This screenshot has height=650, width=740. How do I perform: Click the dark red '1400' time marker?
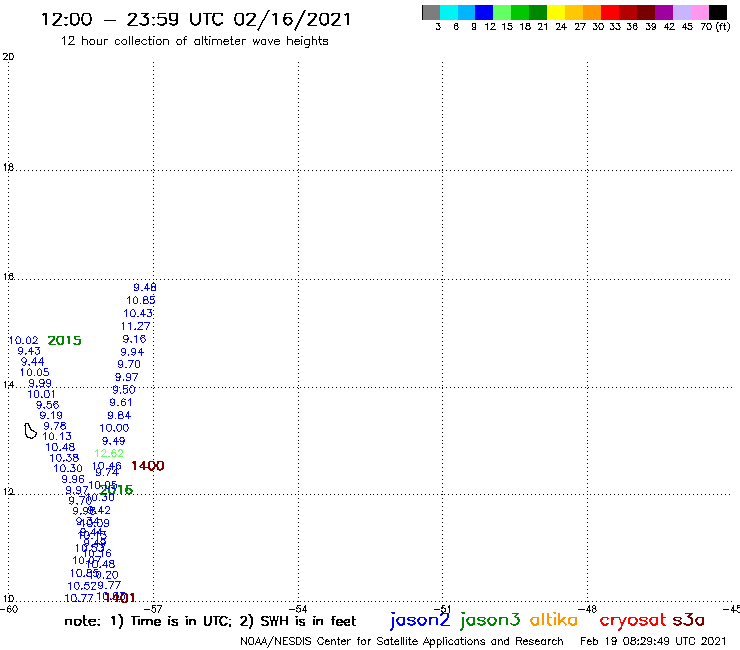[148, 466]
